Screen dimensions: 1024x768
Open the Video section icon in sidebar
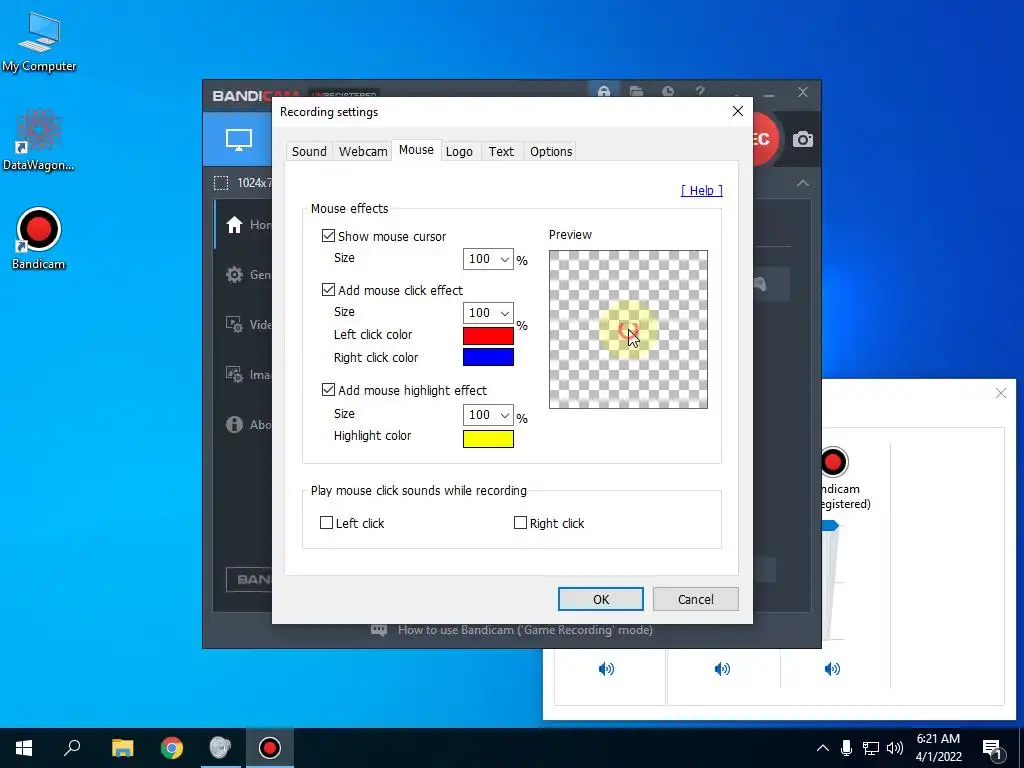(x=234, y=324)
